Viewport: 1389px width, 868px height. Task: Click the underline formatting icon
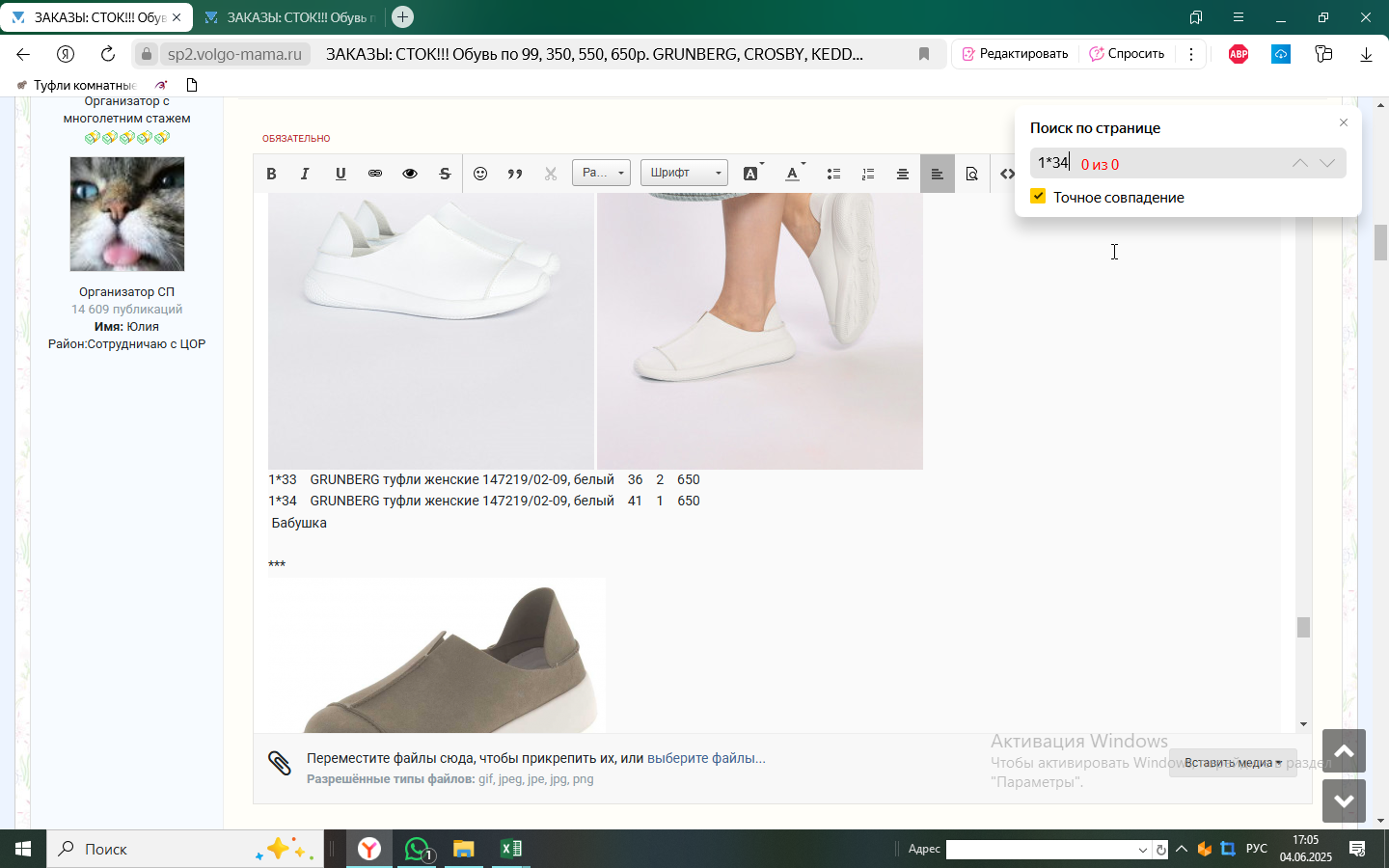[x=340, y=174]
